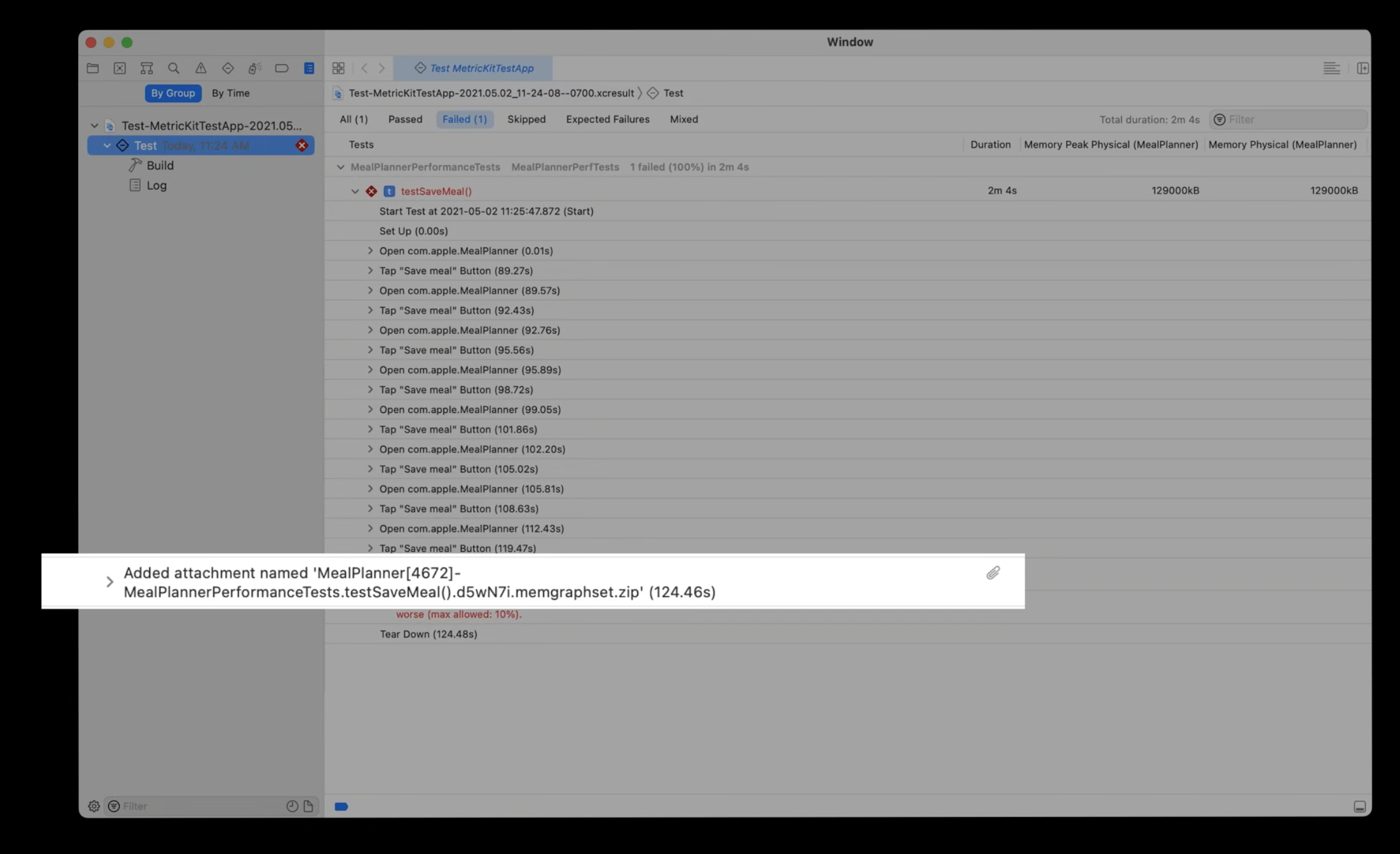Select the Set Up (0.00s) row
1400x854 pixels.
click(848, 231)
